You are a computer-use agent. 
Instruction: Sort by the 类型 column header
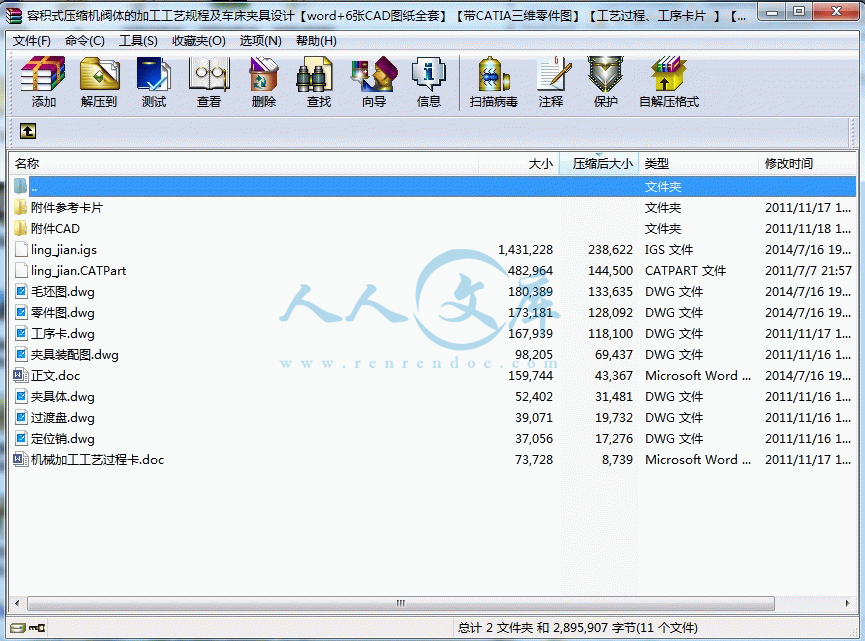point(698,164)
